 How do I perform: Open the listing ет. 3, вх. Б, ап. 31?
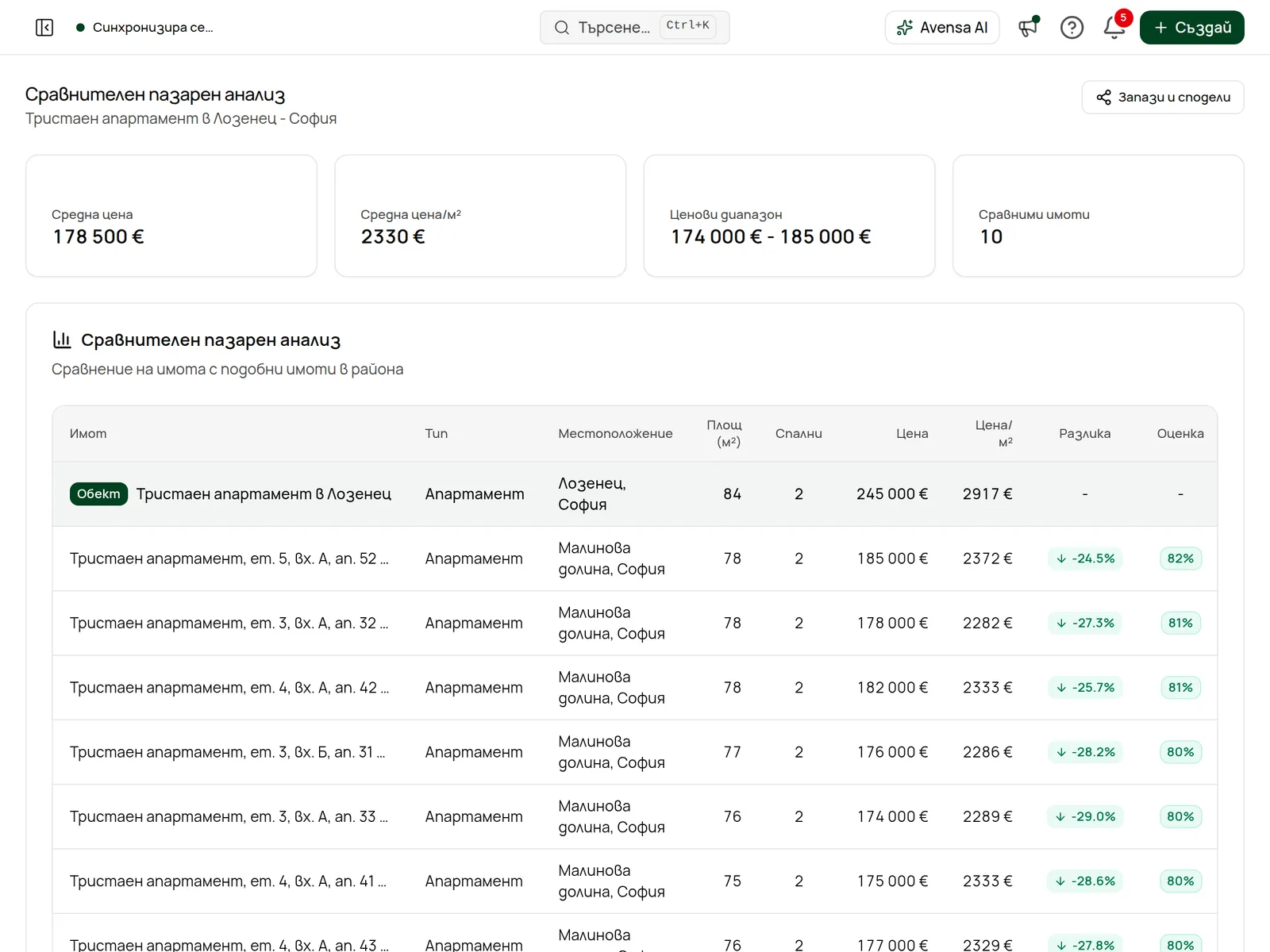(228, 752)
